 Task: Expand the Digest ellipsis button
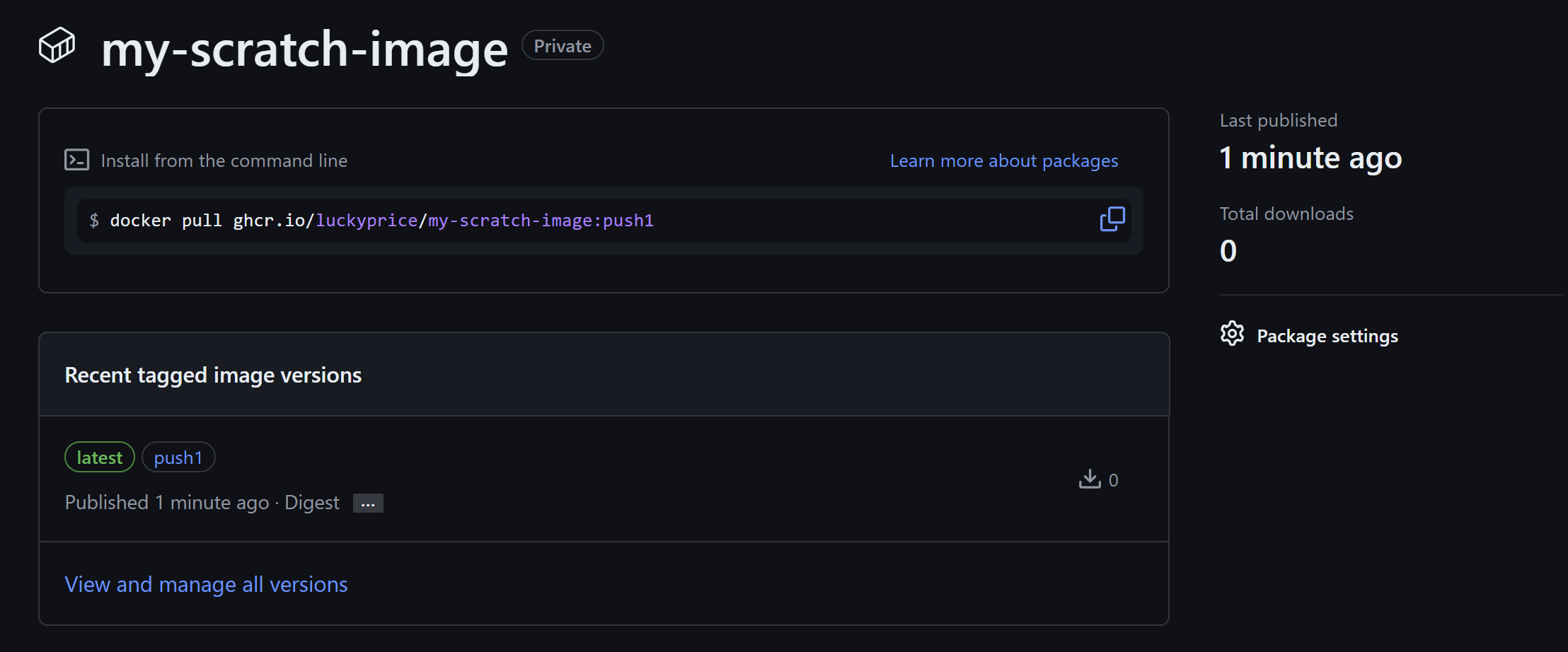pyautogui.click(x=368, y=503)
